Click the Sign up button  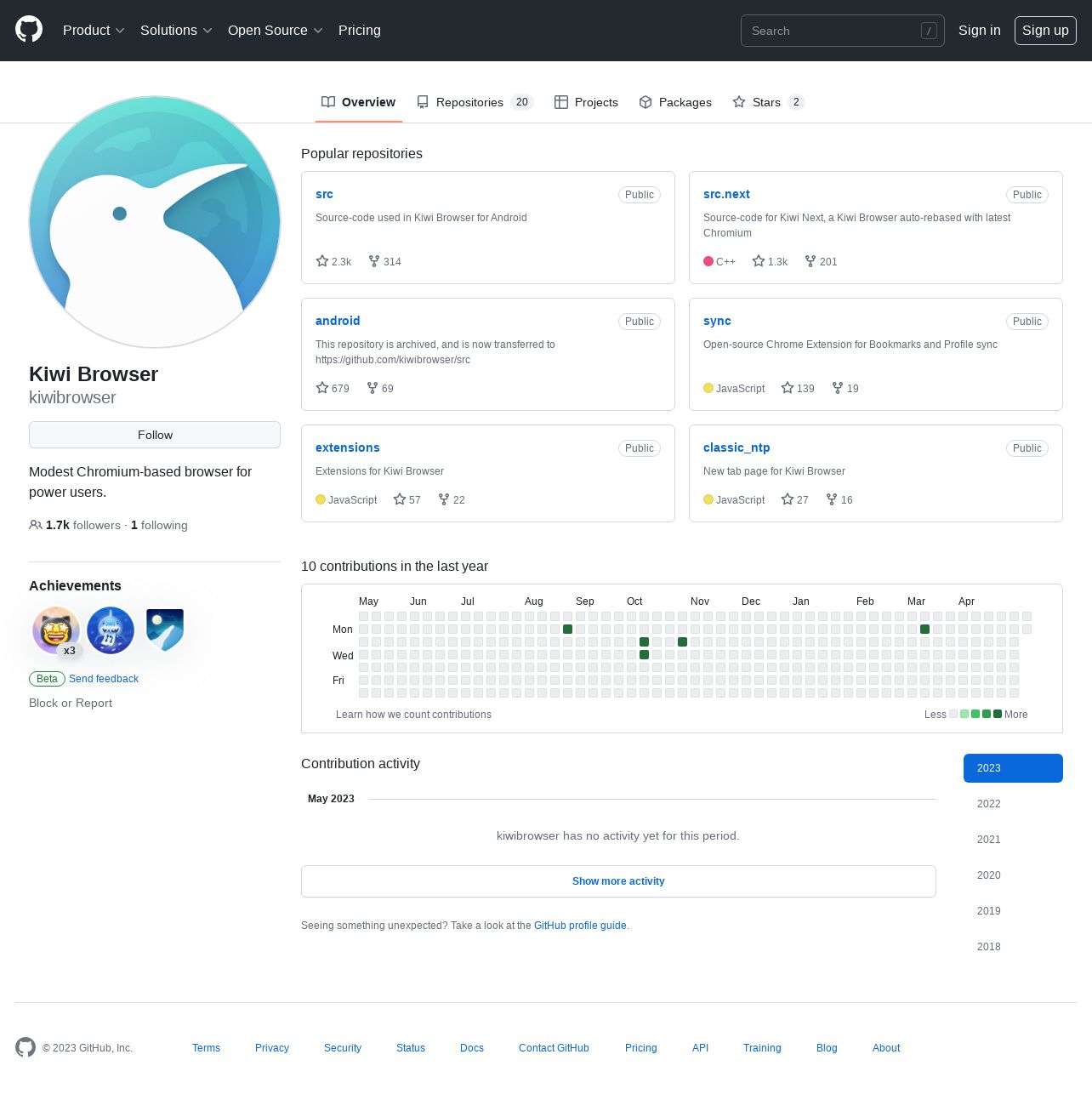click(x=1045, y=31)
